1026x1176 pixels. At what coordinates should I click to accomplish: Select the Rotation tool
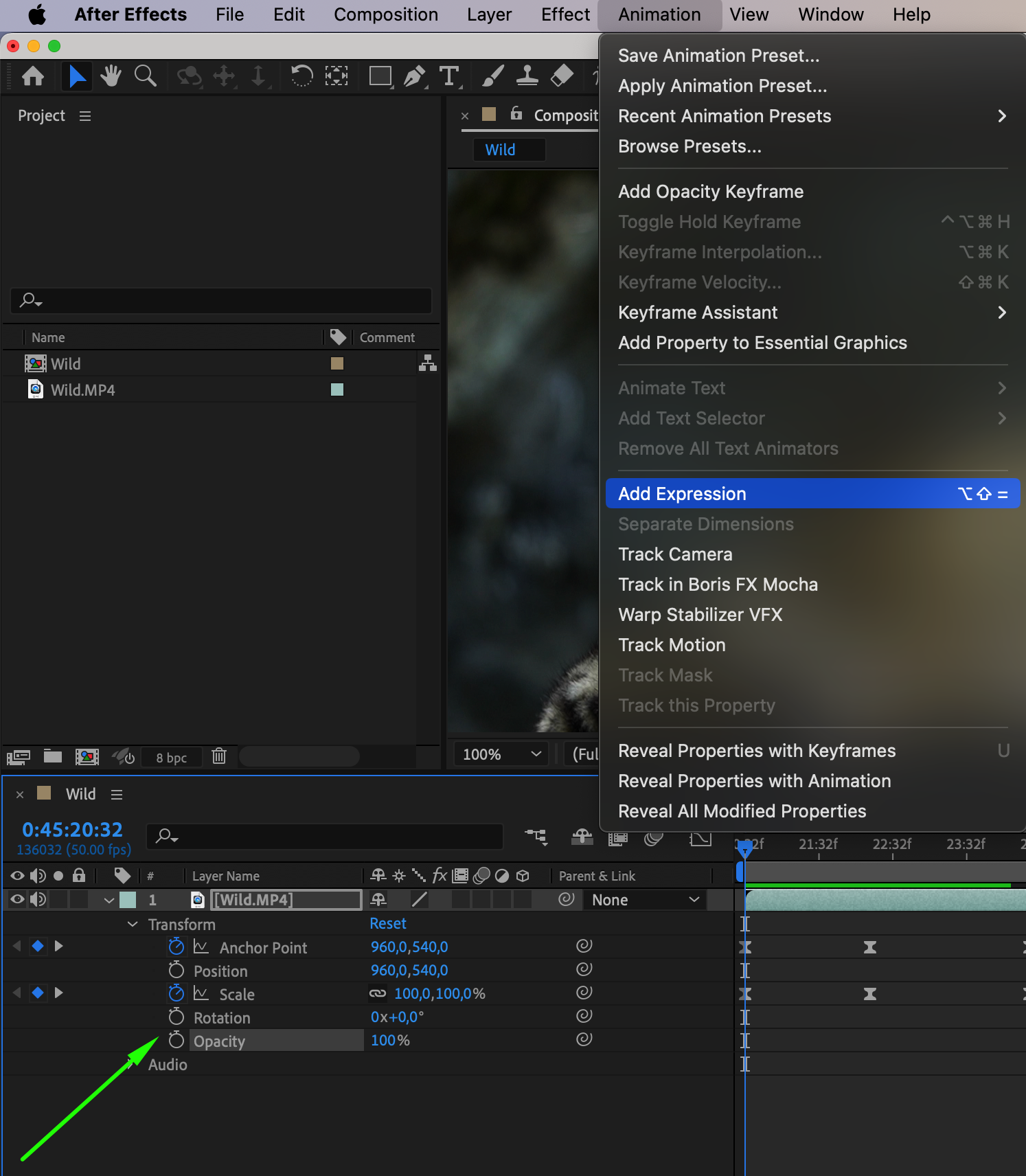301,76
